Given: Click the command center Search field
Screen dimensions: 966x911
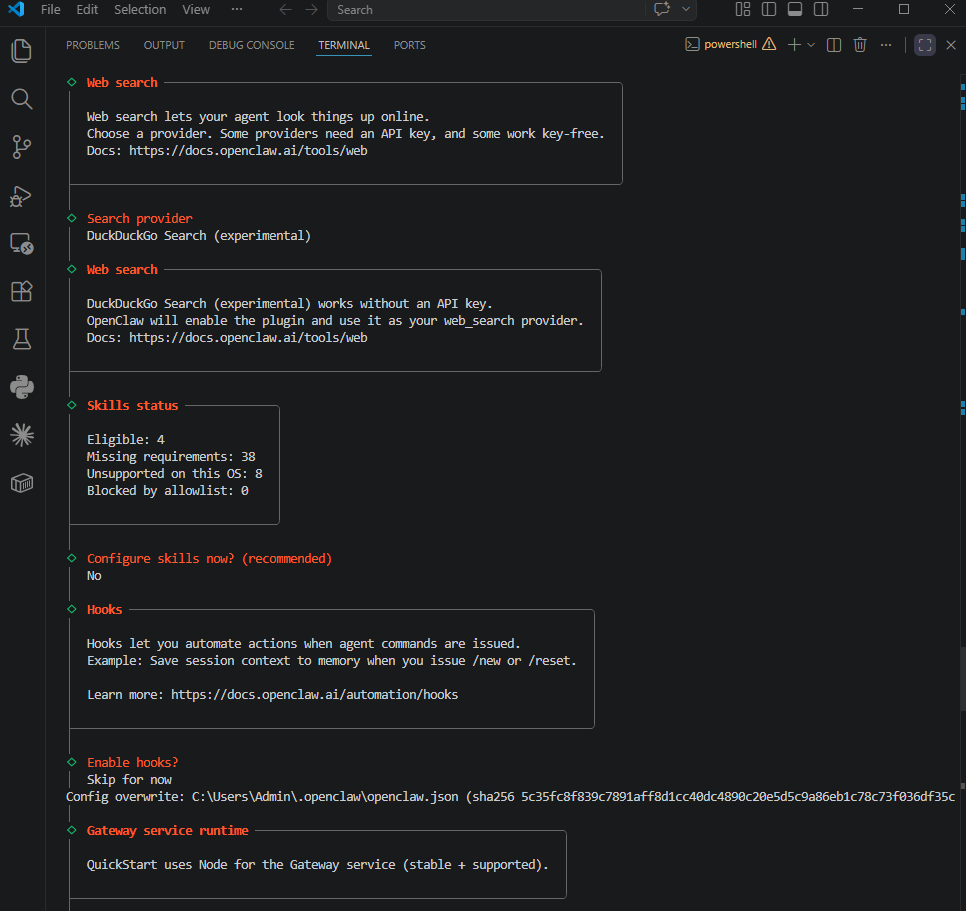Looking at the screenshot, I should click(487, 10).
